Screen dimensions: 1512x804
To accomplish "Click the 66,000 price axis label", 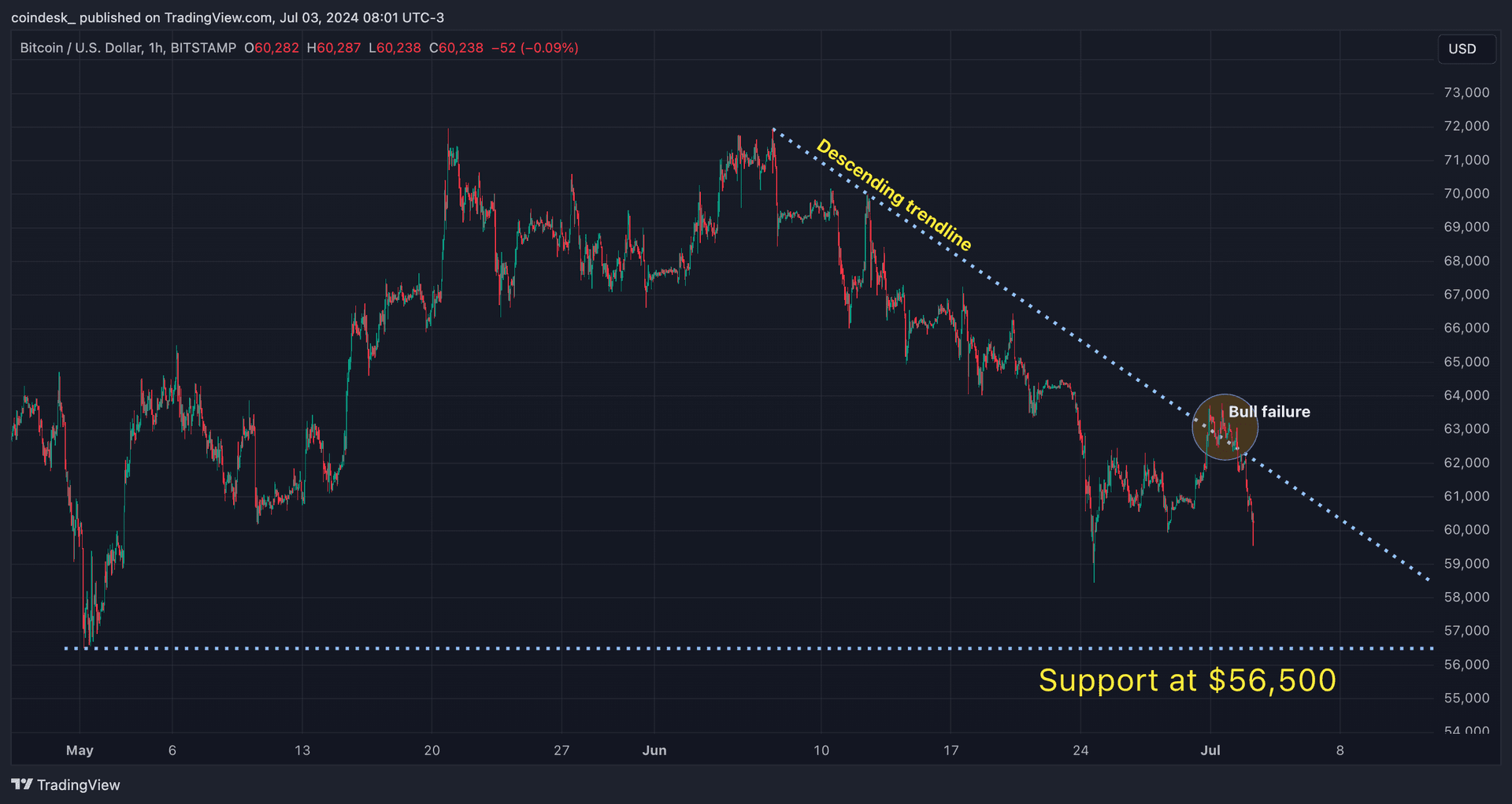I will [x=1466, y=328].
